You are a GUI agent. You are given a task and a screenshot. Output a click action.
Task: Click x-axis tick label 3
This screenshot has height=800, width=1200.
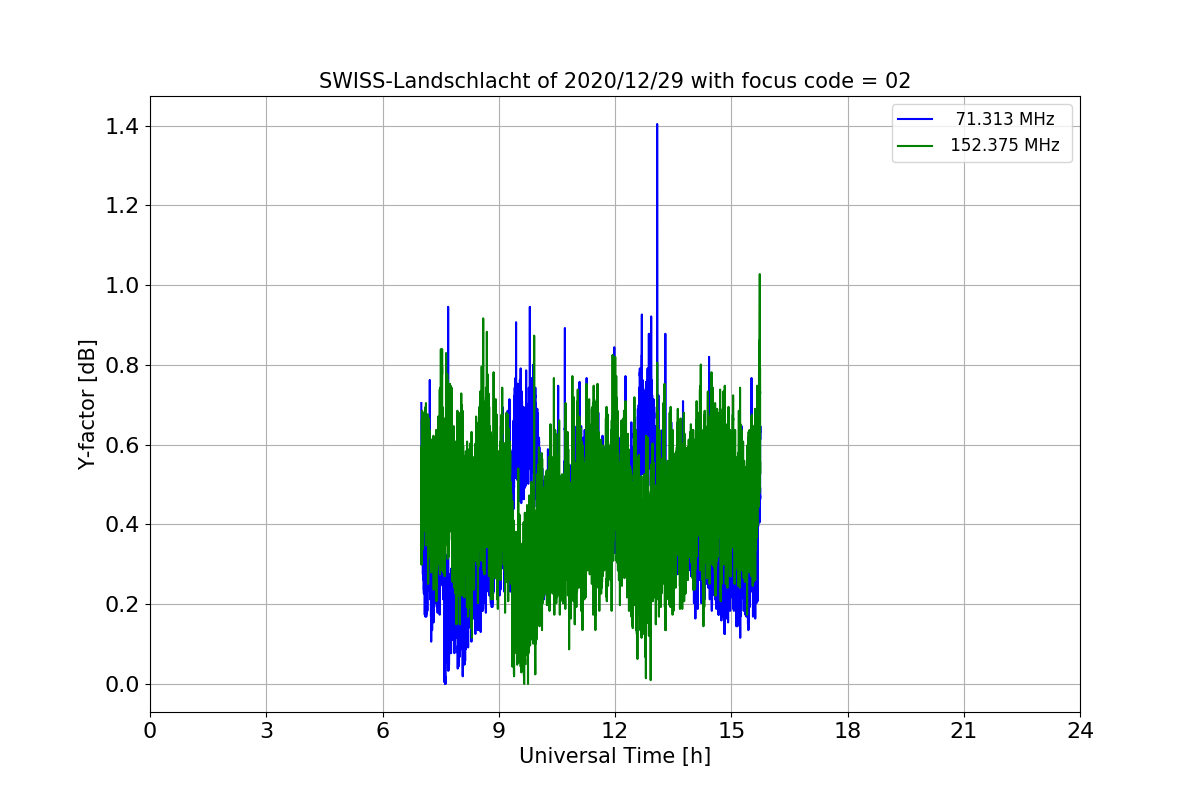(x=266, y=731)
